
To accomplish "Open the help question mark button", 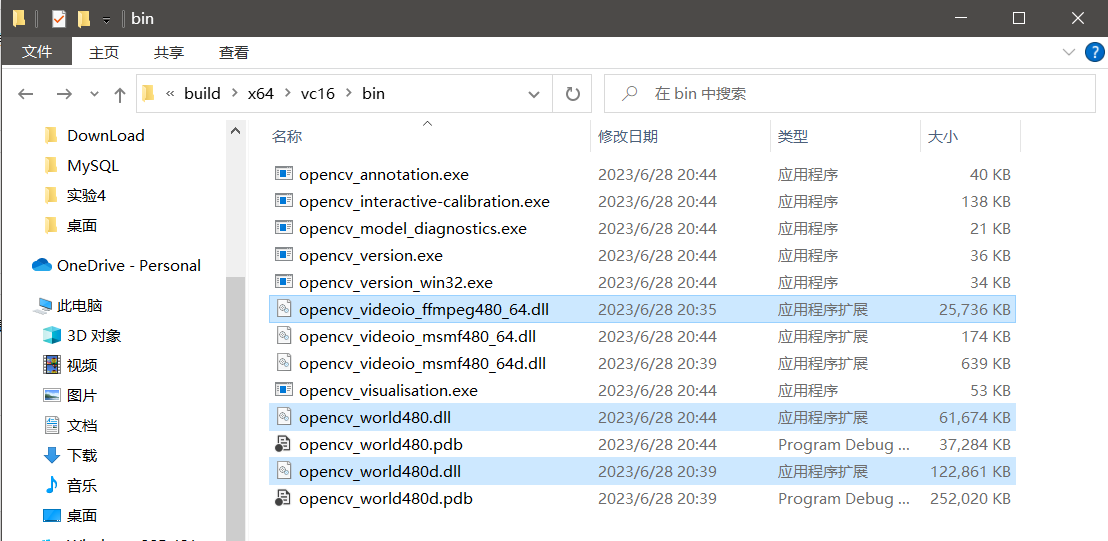I will 1093,52.
